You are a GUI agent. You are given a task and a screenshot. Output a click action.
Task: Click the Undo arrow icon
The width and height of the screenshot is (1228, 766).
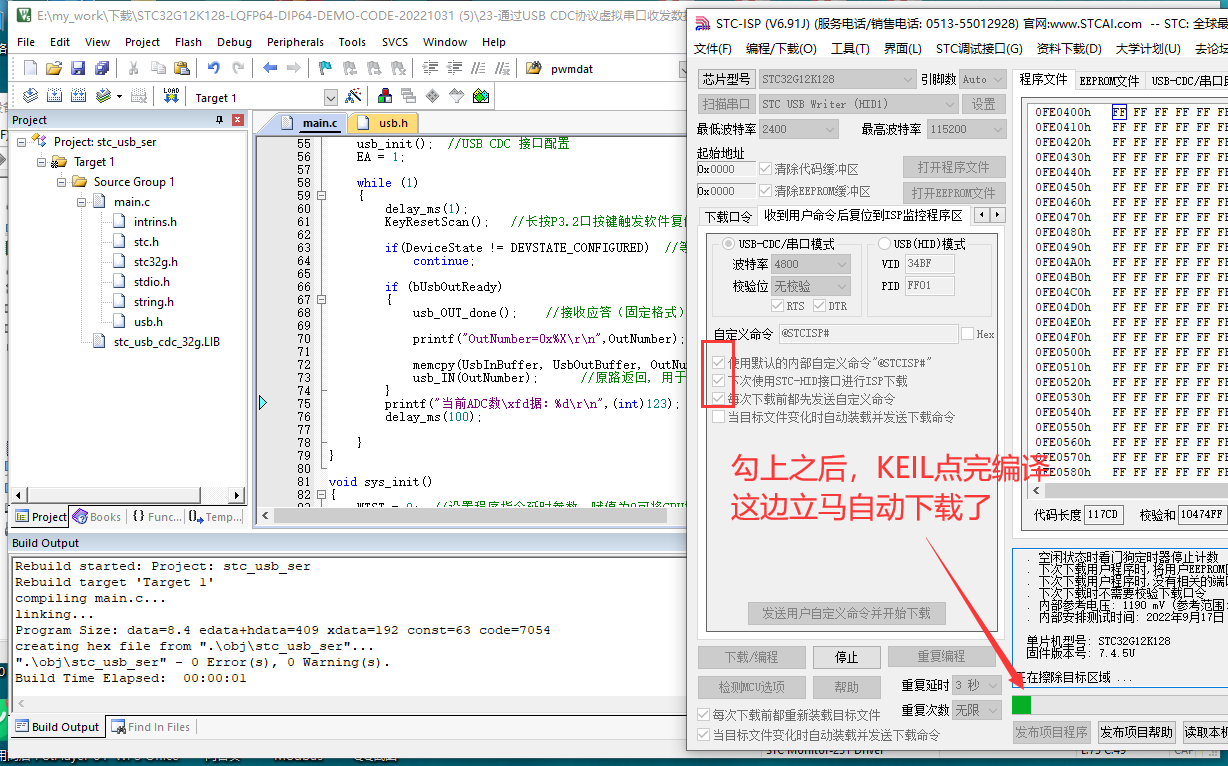(x=213, y=68)
